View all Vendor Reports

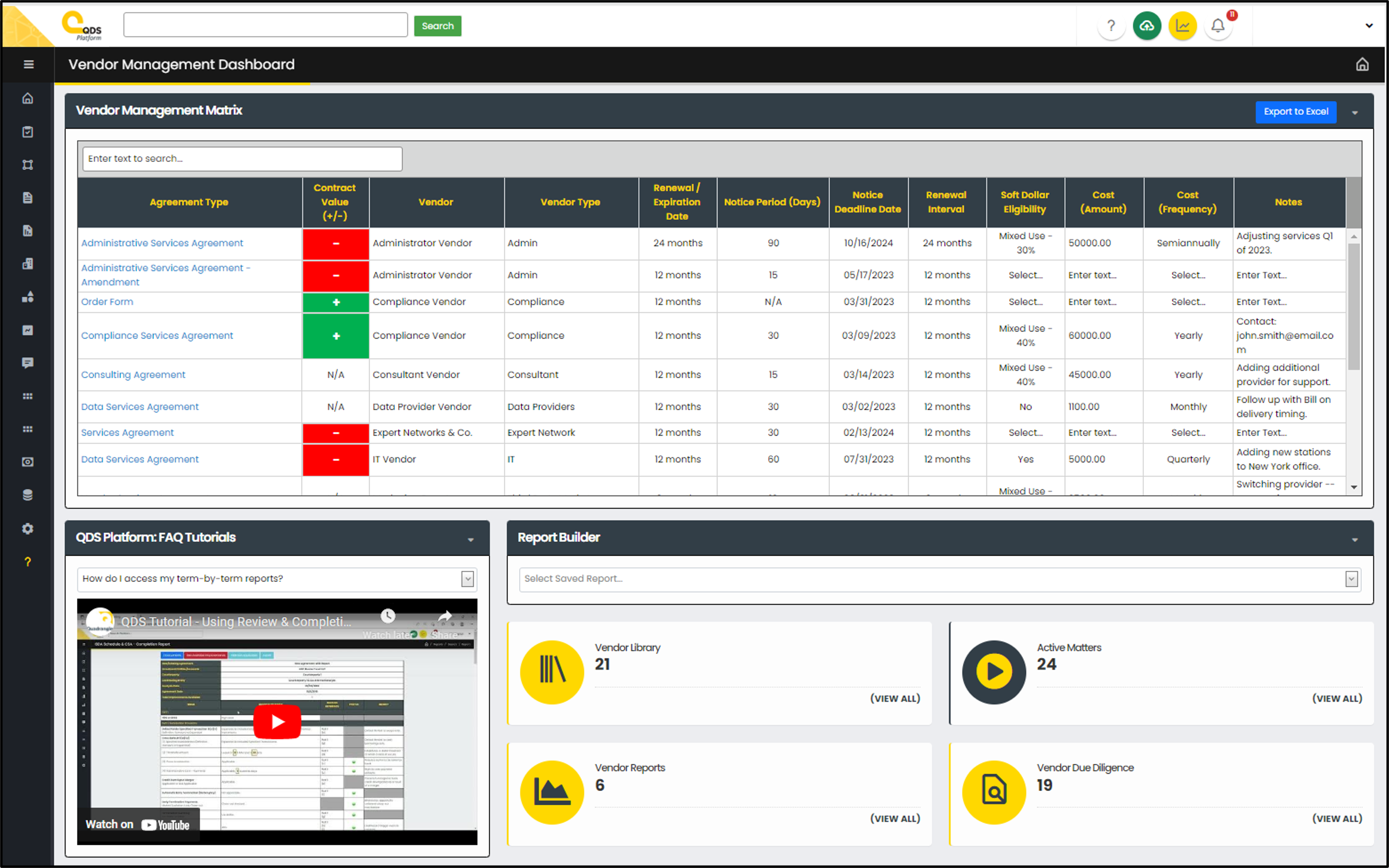[895, 819]
